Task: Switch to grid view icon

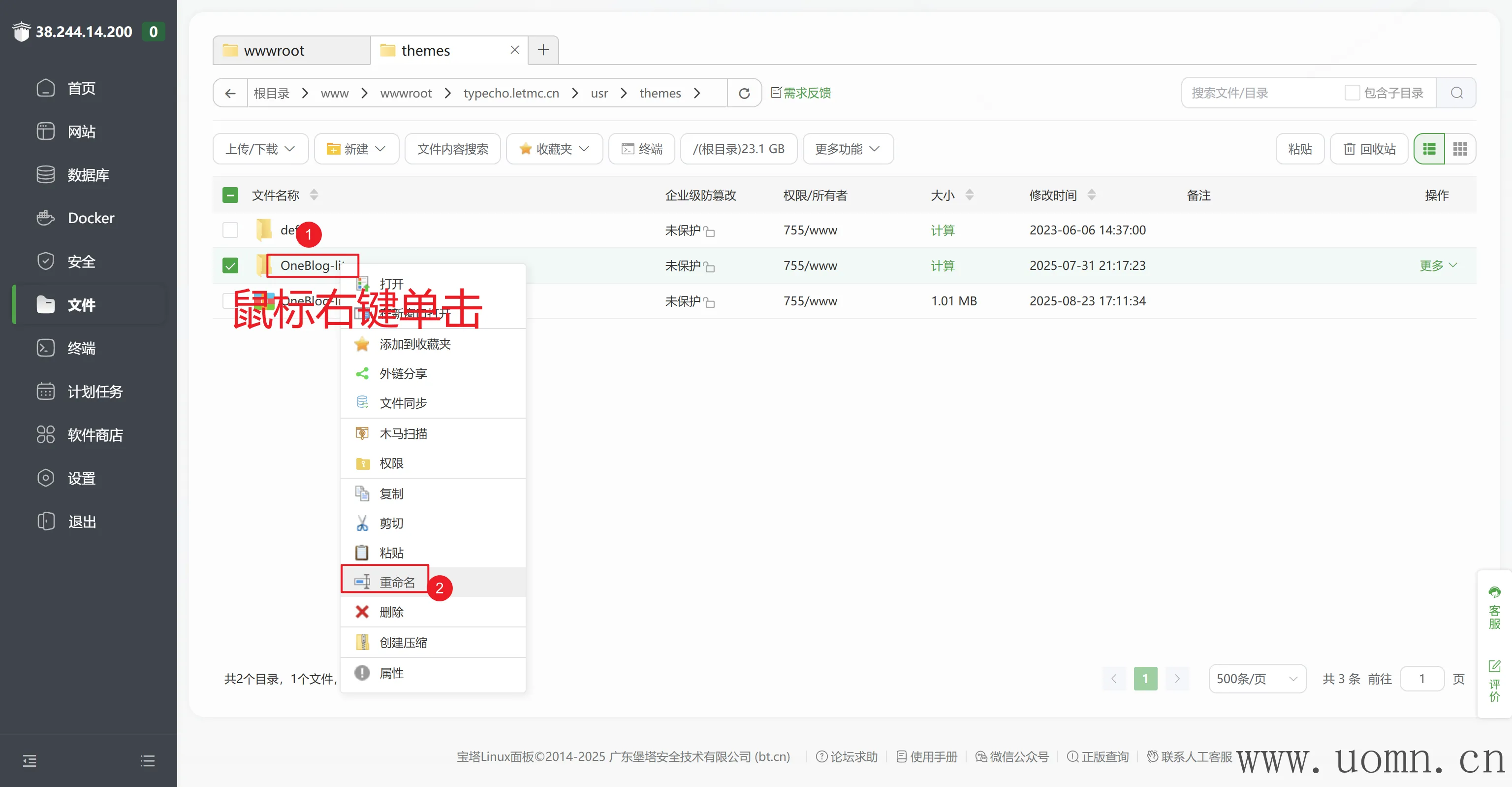Action: tap(1460, 149)
